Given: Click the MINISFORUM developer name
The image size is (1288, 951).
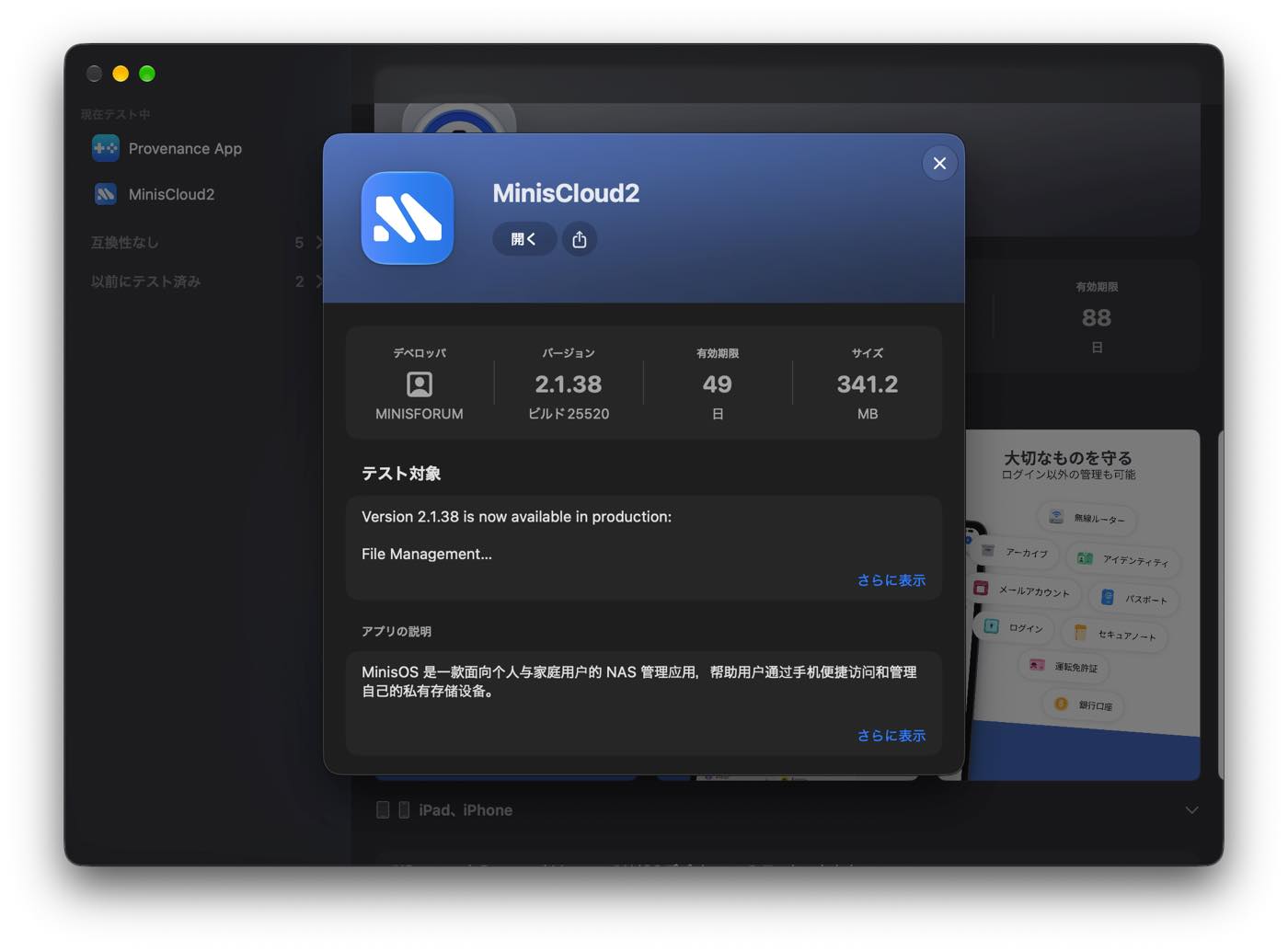Looking at the screenshot, I should (420, 414).
